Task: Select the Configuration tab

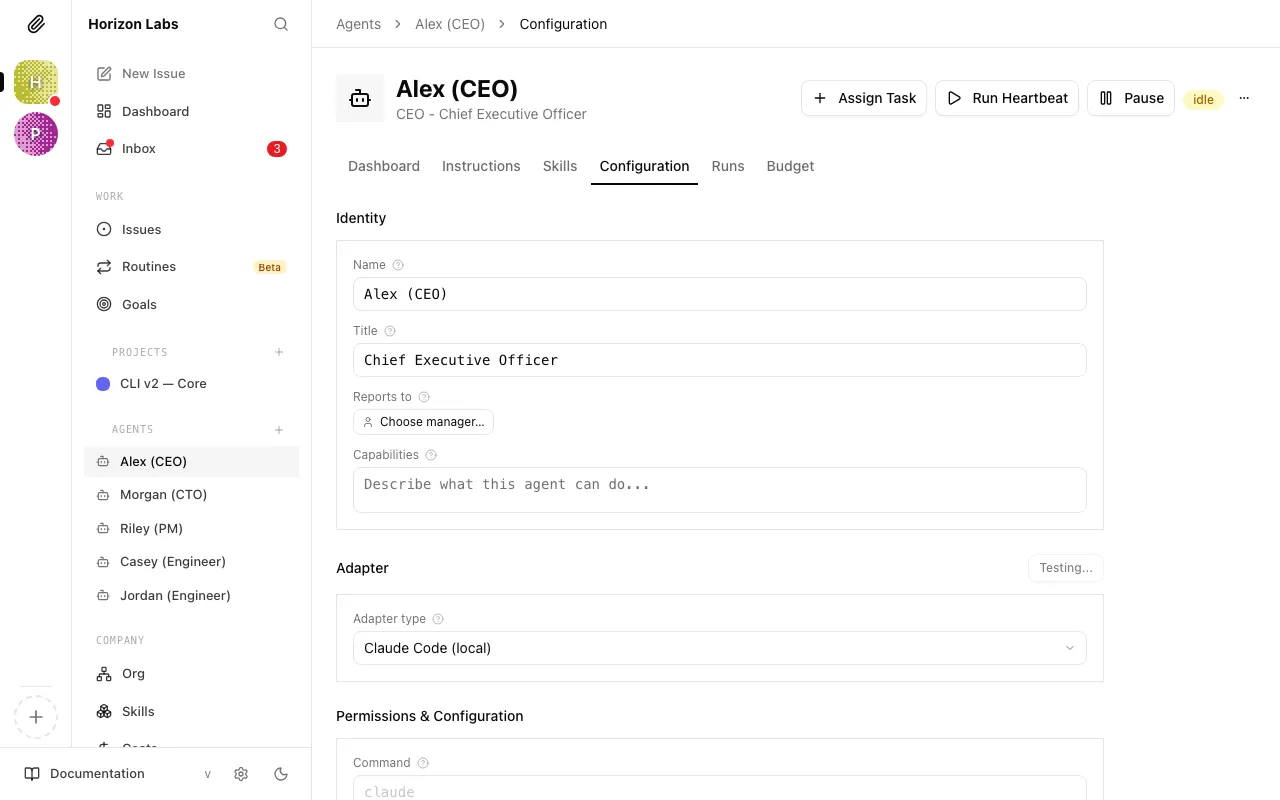Action: point(644,166)
